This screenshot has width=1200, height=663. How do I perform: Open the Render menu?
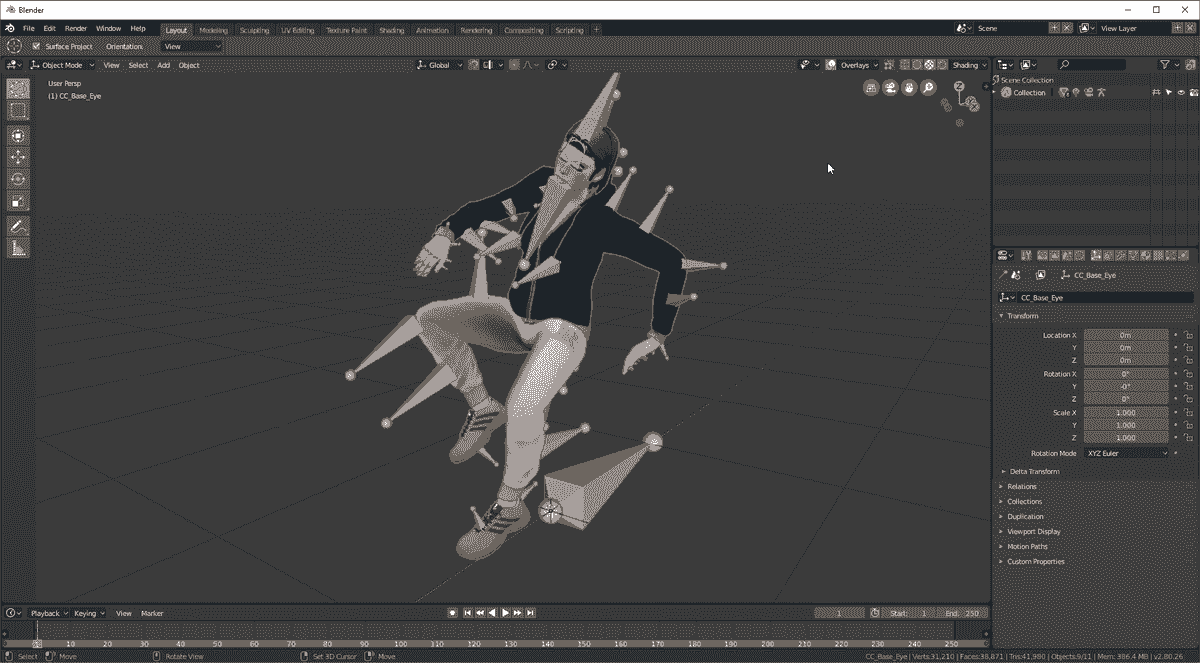75,28
